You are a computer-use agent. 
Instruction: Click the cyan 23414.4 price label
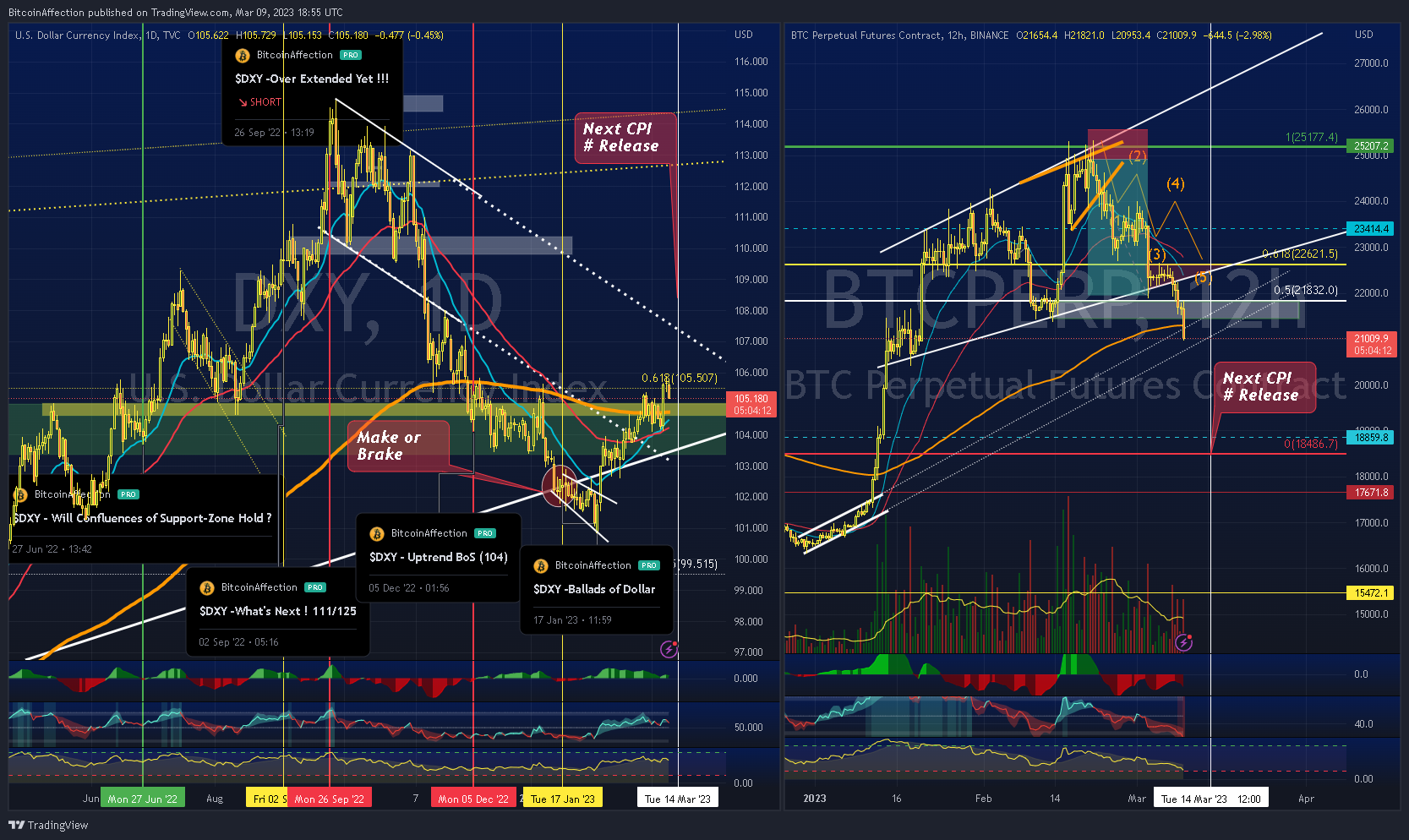click(1370, 229)
